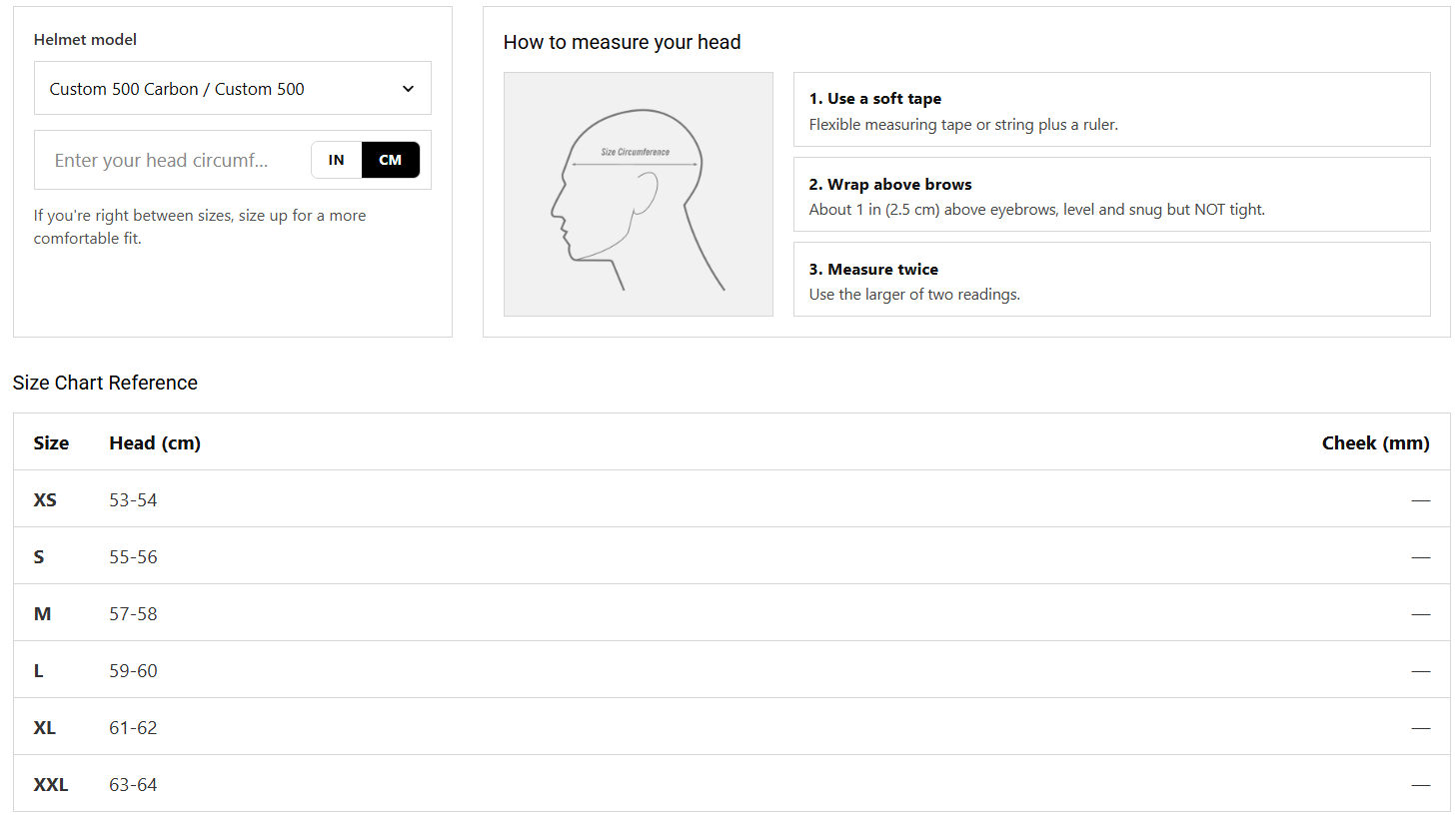Click the '63-64' head measurement value
The image size is (1456, 820).
pos(133,784)
